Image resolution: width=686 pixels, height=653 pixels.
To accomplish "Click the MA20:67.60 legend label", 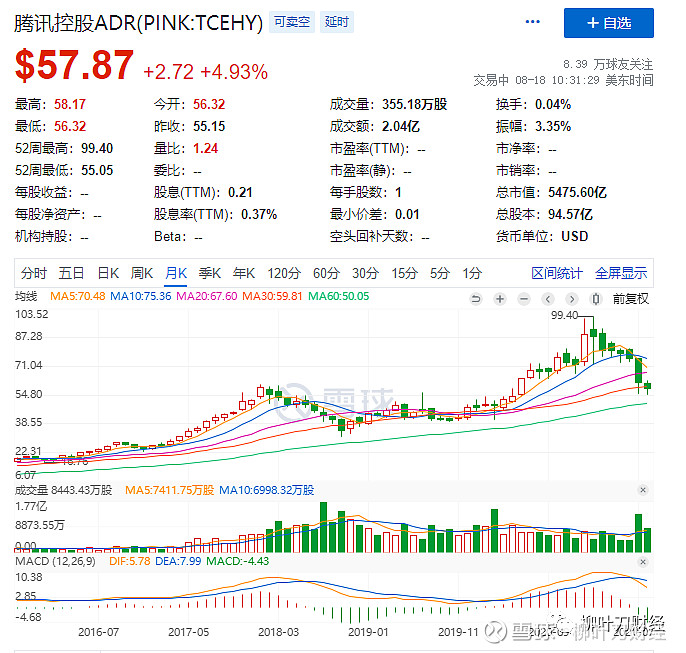I will coord(206,296).
